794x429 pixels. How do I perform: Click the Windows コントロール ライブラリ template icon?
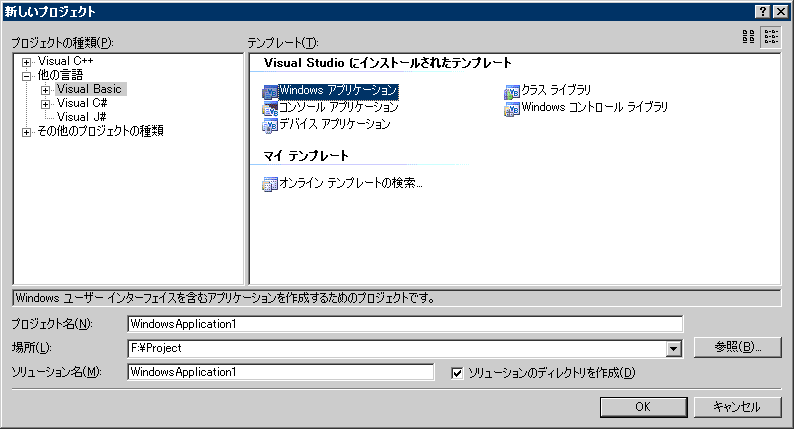click(512, 108)
